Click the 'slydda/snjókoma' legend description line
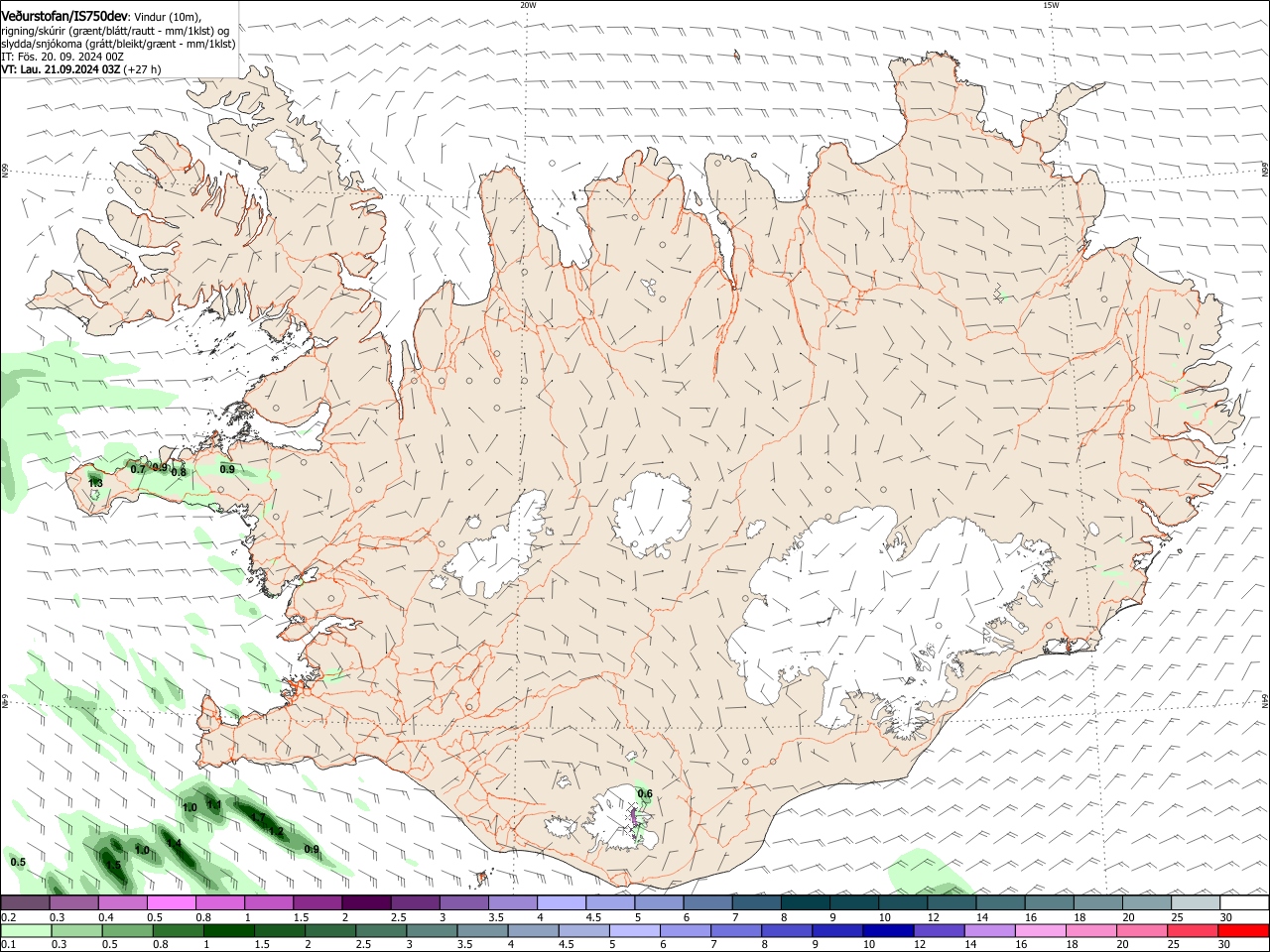 click(118, 44)
